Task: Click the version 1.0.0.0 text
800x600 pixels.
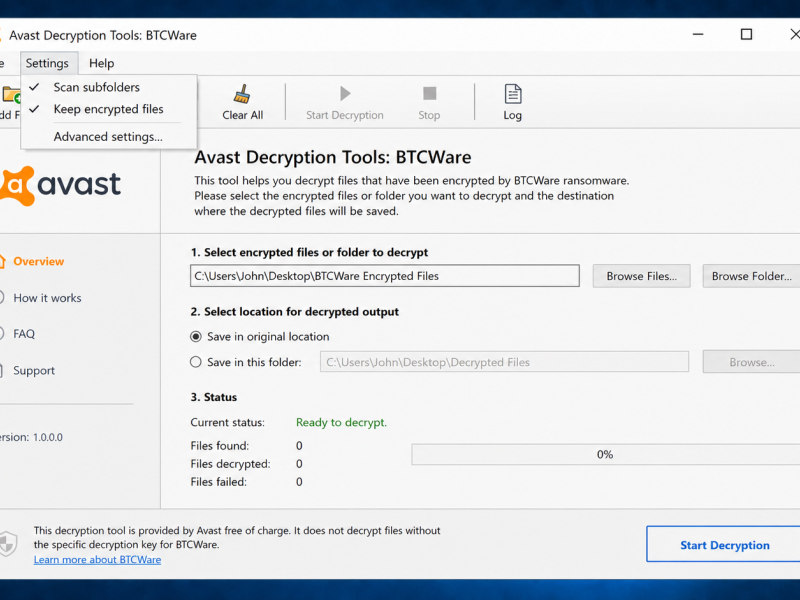Action: coord(31,437)
